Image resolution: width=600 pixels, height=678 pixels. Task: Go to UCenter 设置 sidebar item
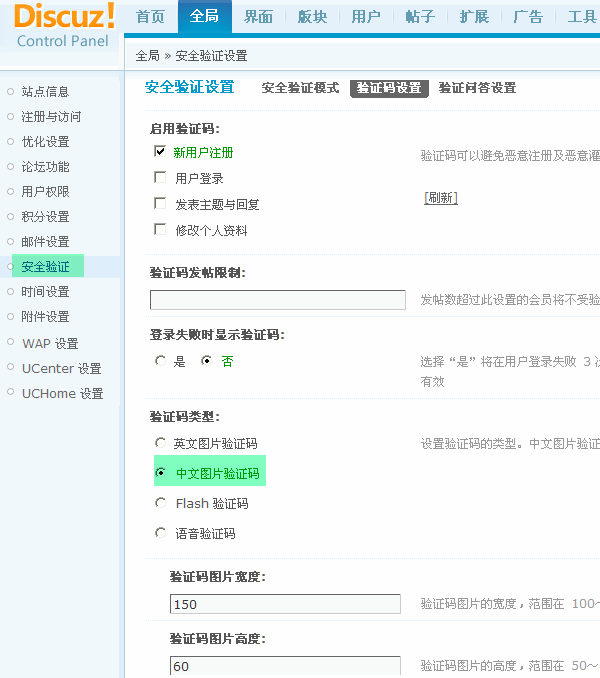point(62,368)
